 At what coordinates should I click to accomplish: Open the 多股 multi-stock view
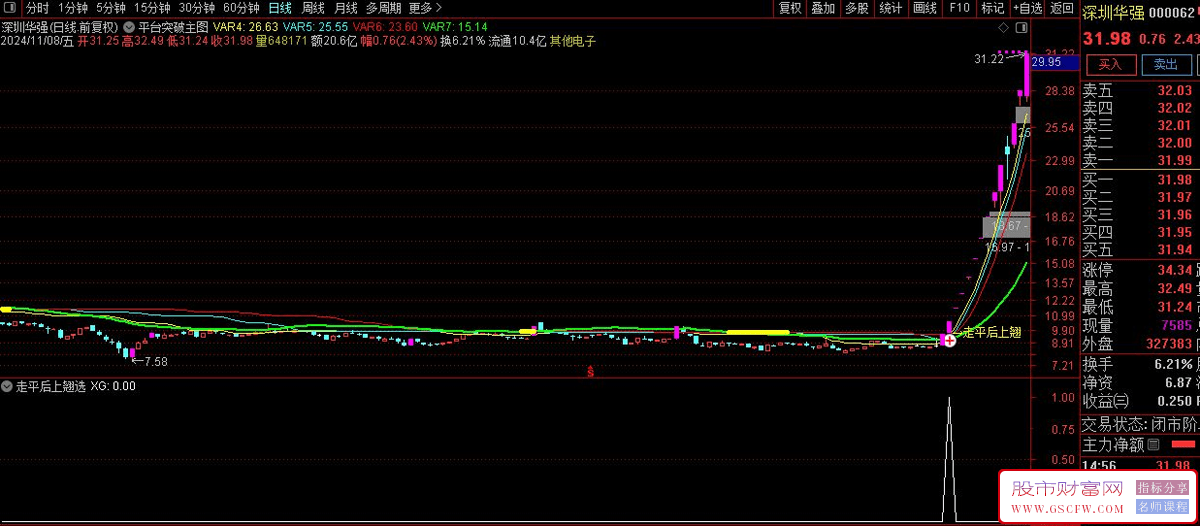point(857,8)
